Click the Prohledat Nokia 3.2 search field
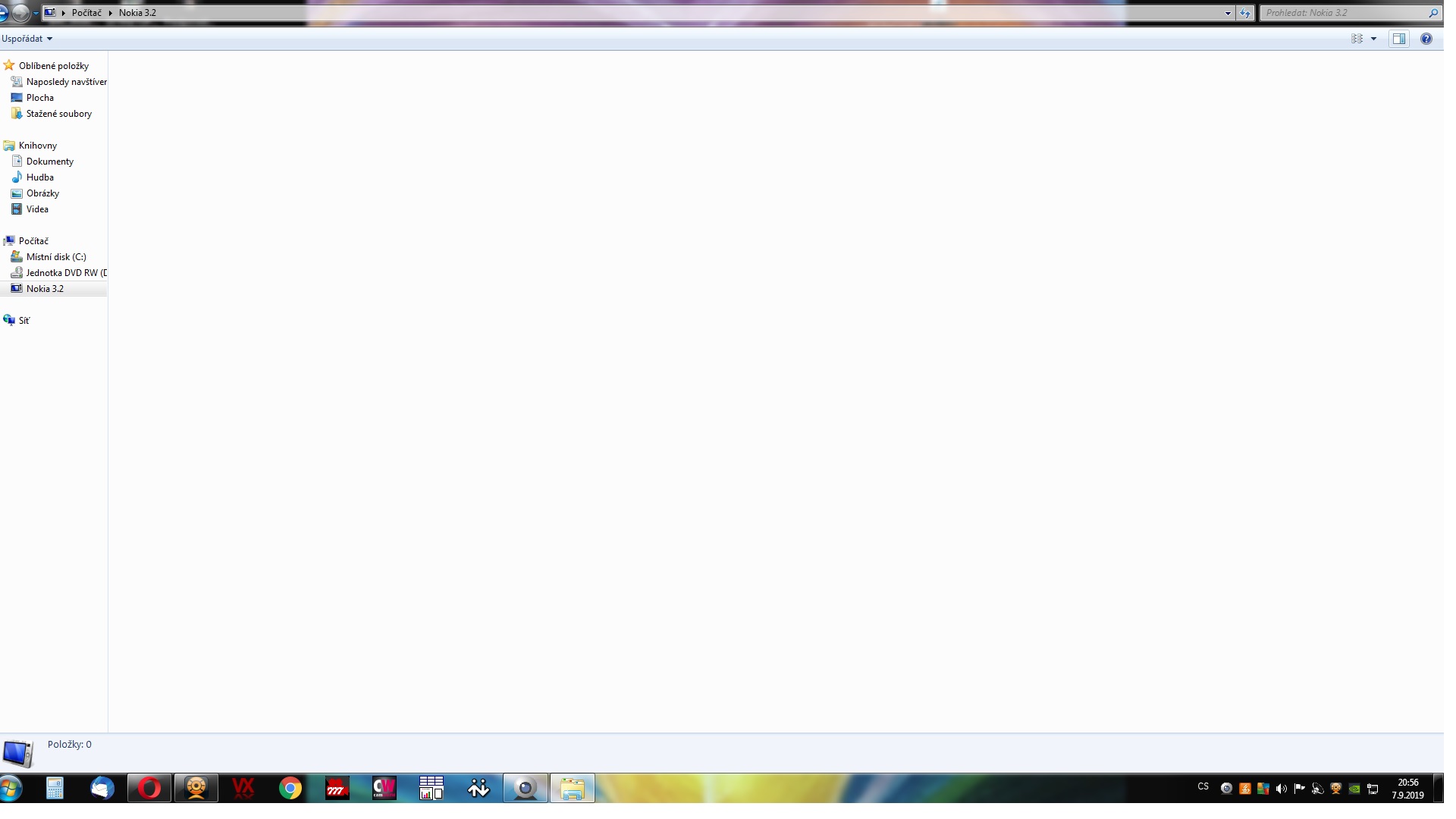1456x819 pixels. coord(1344,13)
